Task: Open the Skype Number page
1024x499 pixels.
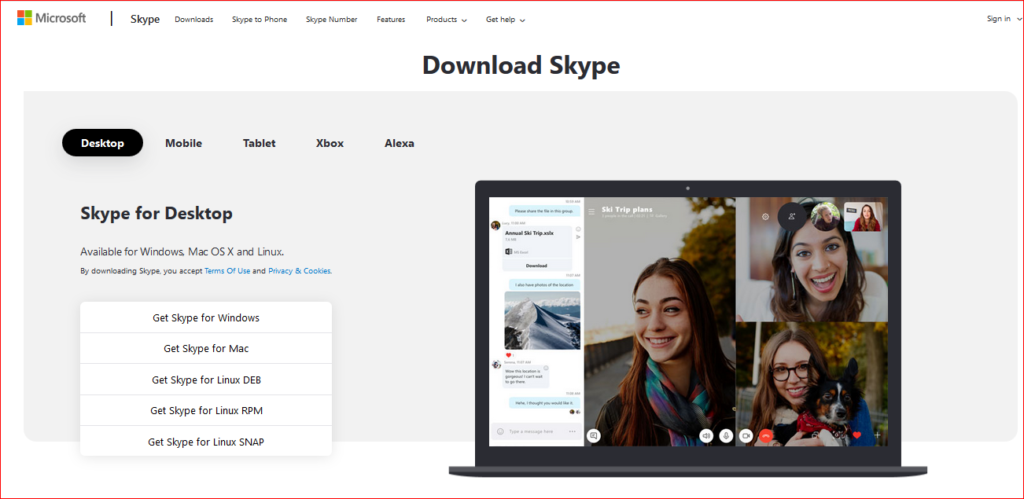Action: point(331,20)
